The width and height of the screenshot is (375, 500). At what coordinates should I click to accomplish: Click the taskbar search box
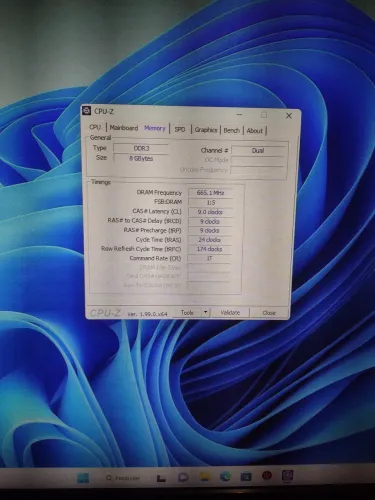tap(123, 478)
